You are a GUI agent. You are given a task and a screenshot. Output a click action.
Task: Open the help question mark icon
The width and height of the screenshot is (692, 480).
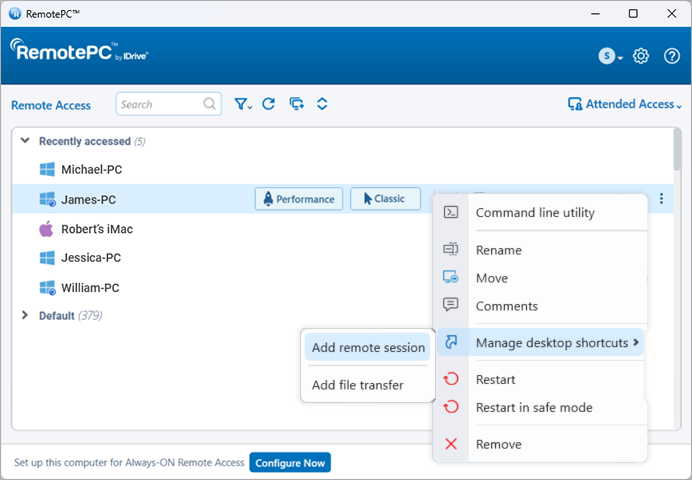tap(672, 56)
